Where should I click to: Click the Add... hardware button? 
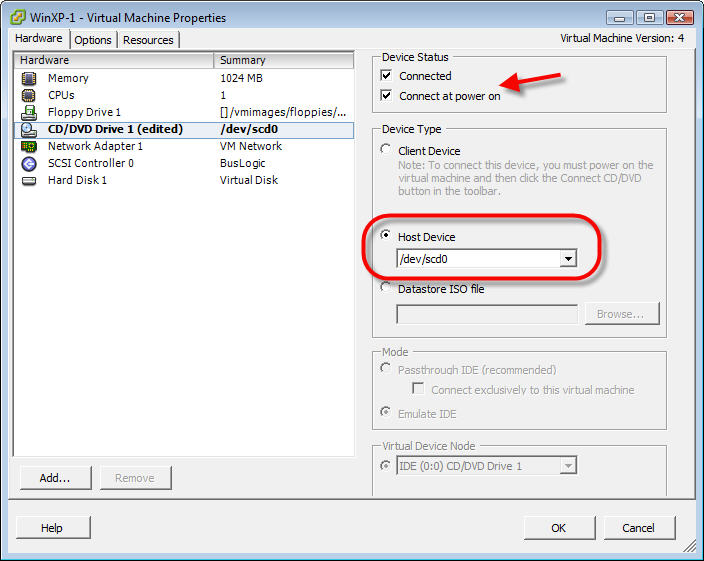pyautogui.click(x=55, y=478)
